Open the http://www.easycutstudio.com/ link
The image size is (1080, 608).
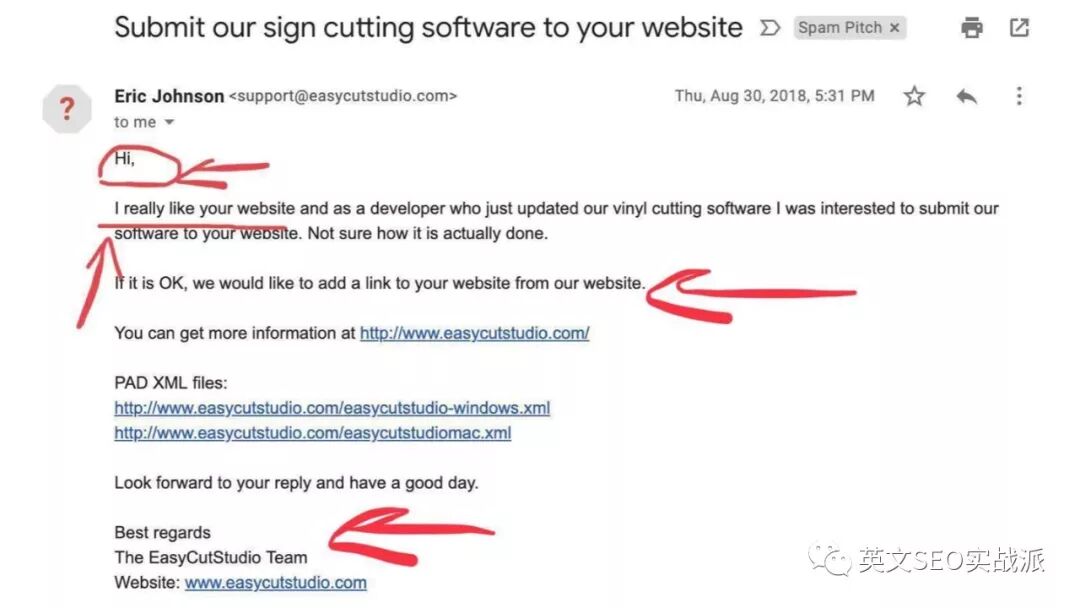(x=475, y=333)
